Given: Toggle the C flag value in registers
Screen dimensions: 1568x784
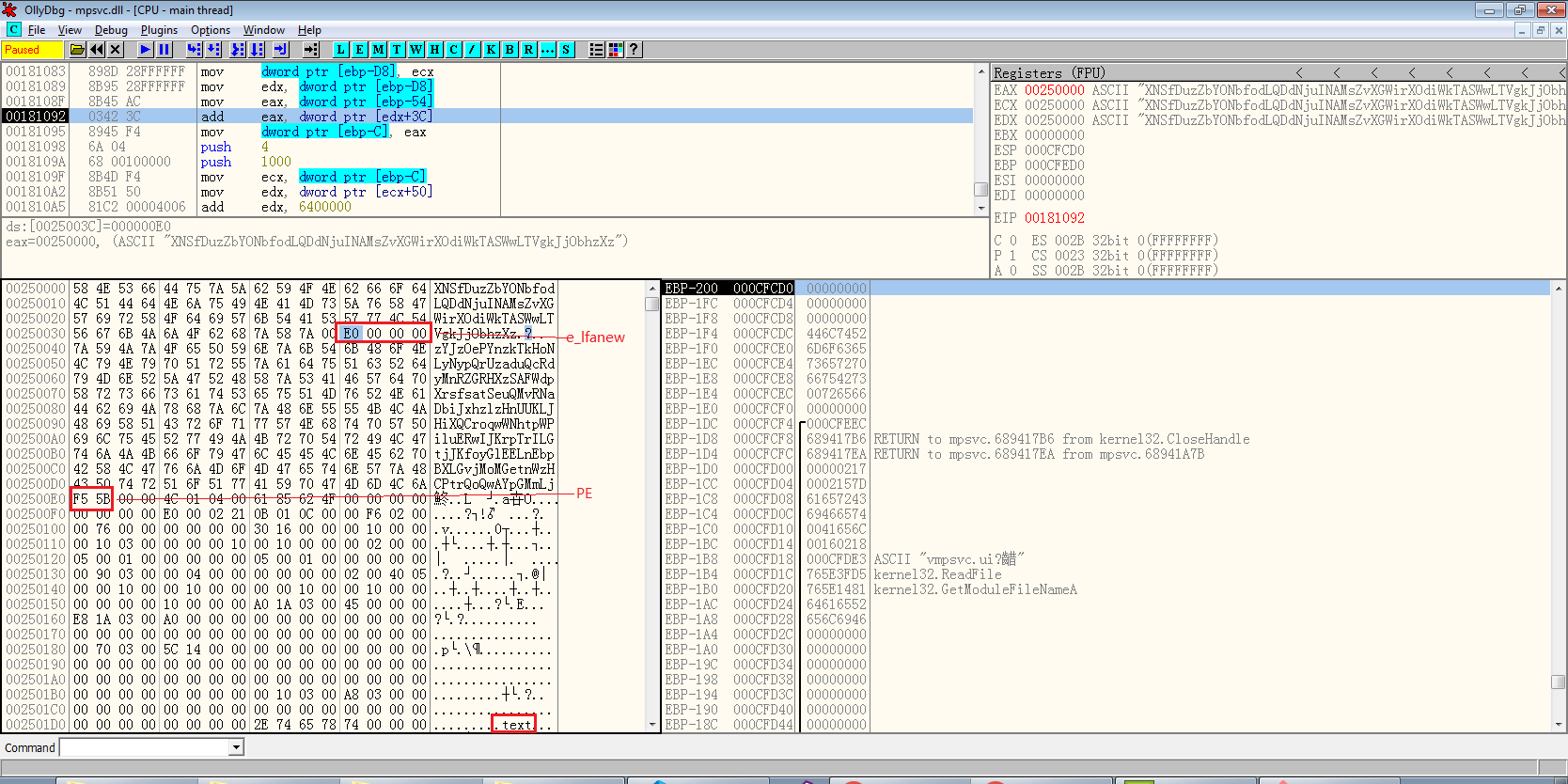Looking at the screenshot, I should [x=1012, y=241].
